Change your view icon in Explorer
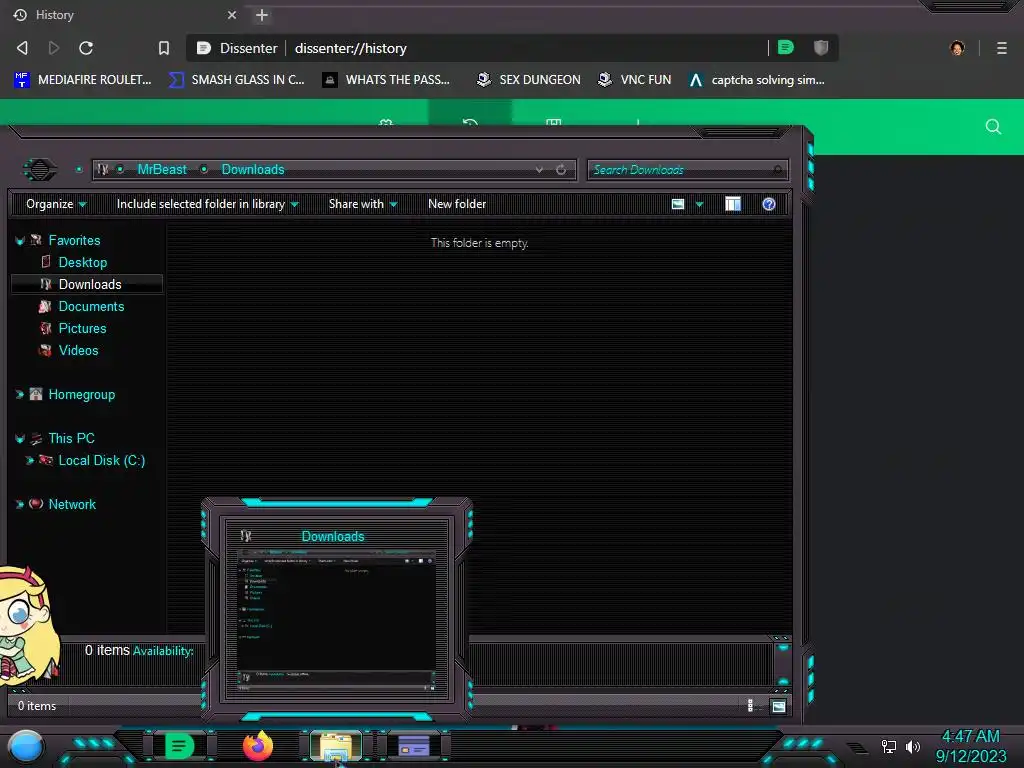Image resolution: width=1024 pixels, height=768 pixels. (x=678, y=204)
